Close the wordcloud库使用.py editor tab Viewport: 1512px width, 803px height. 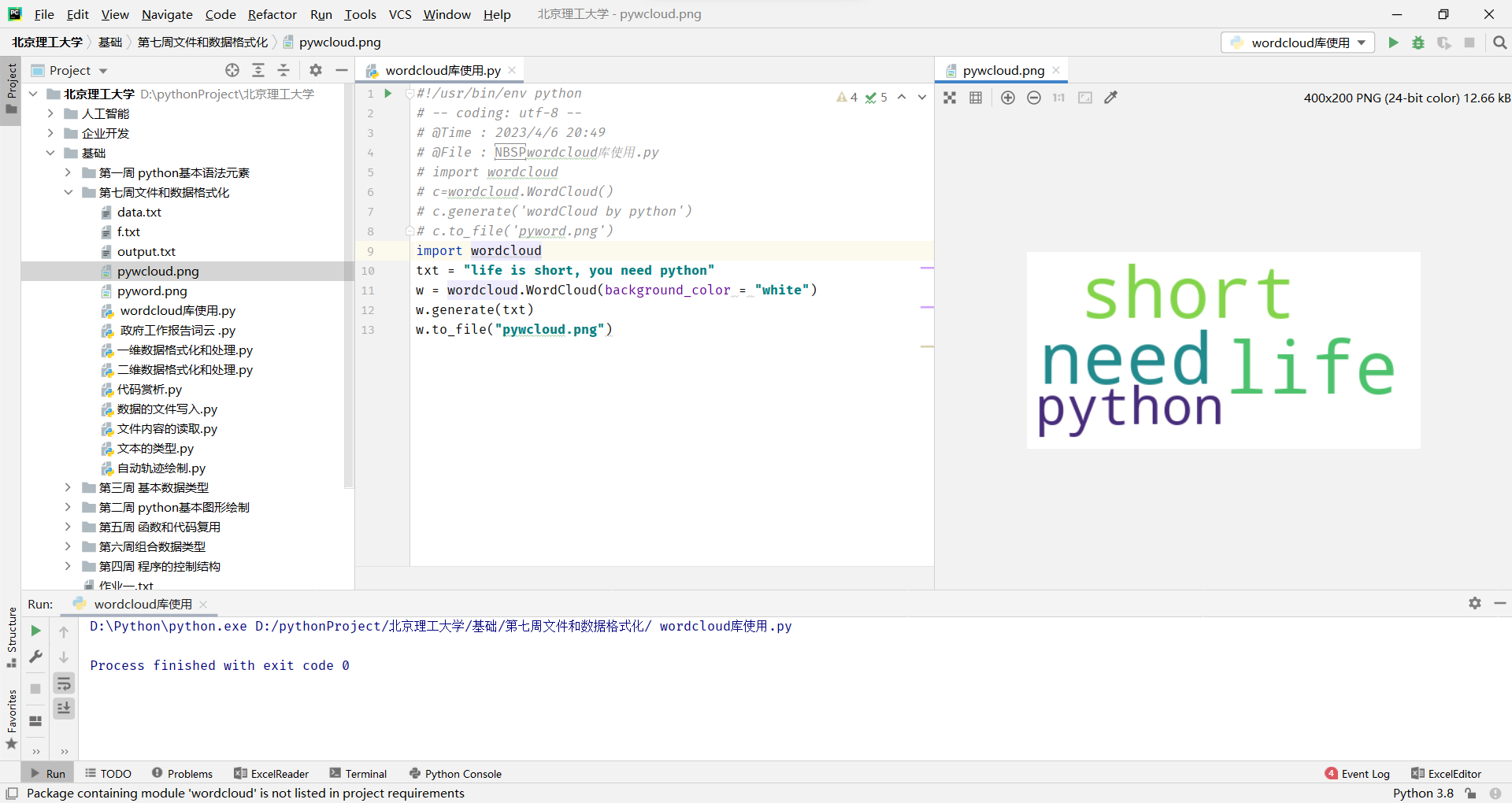point(513,70)
